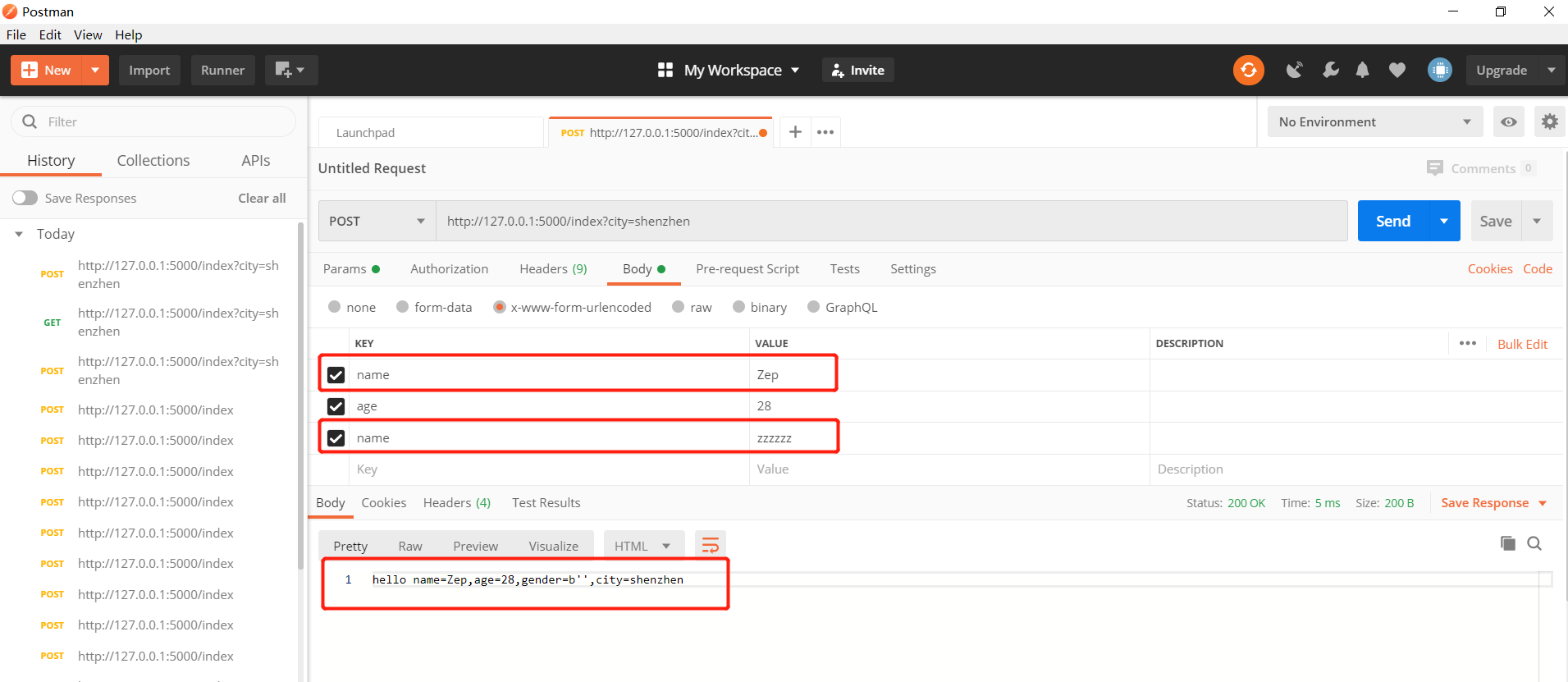The image size is (1568, 682).
Task: Open the Save Response dropdown
Action: 1493,503
